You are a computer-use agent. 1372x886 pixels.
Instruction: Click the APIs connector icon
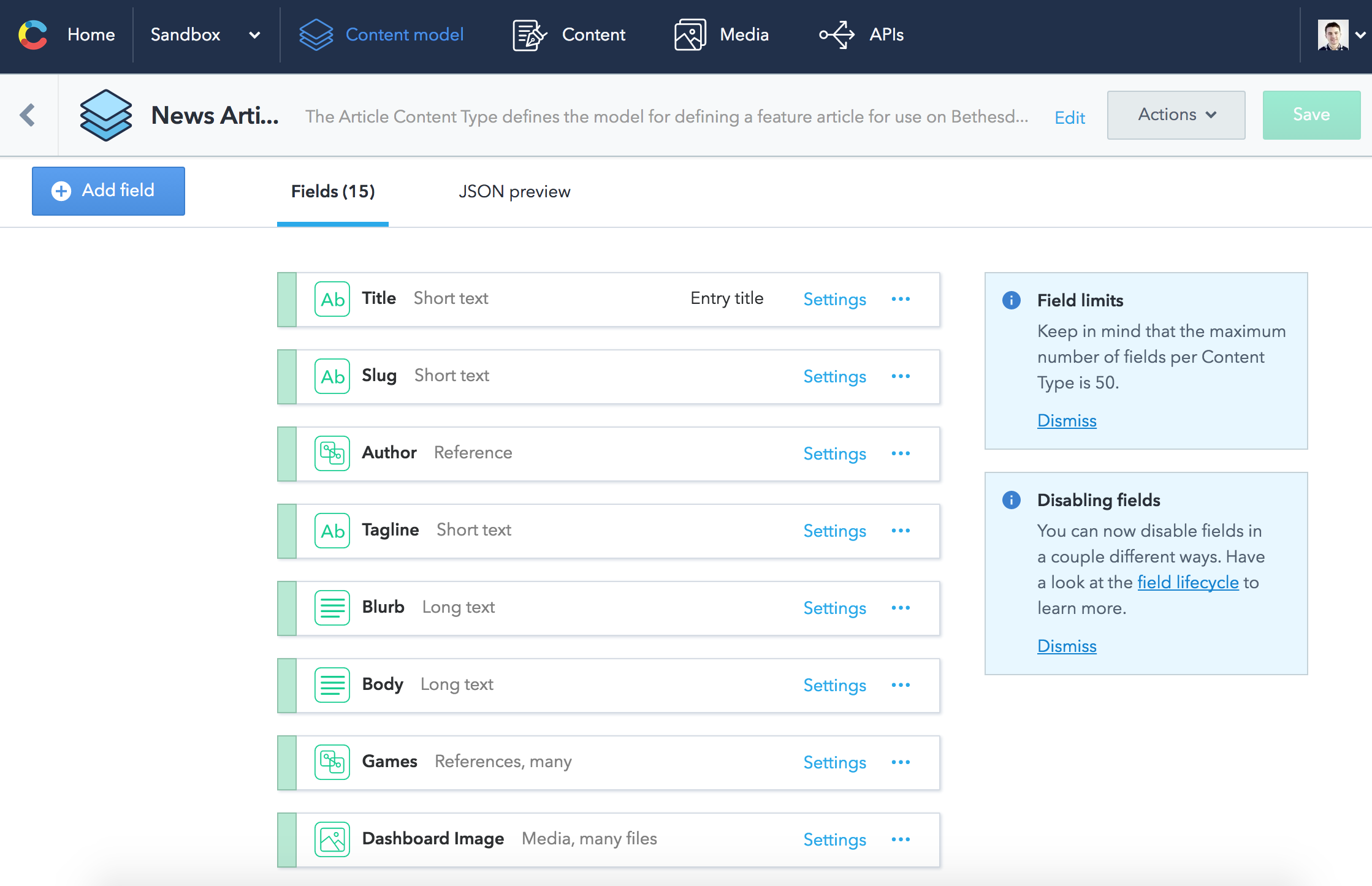[x=837, y=35]
